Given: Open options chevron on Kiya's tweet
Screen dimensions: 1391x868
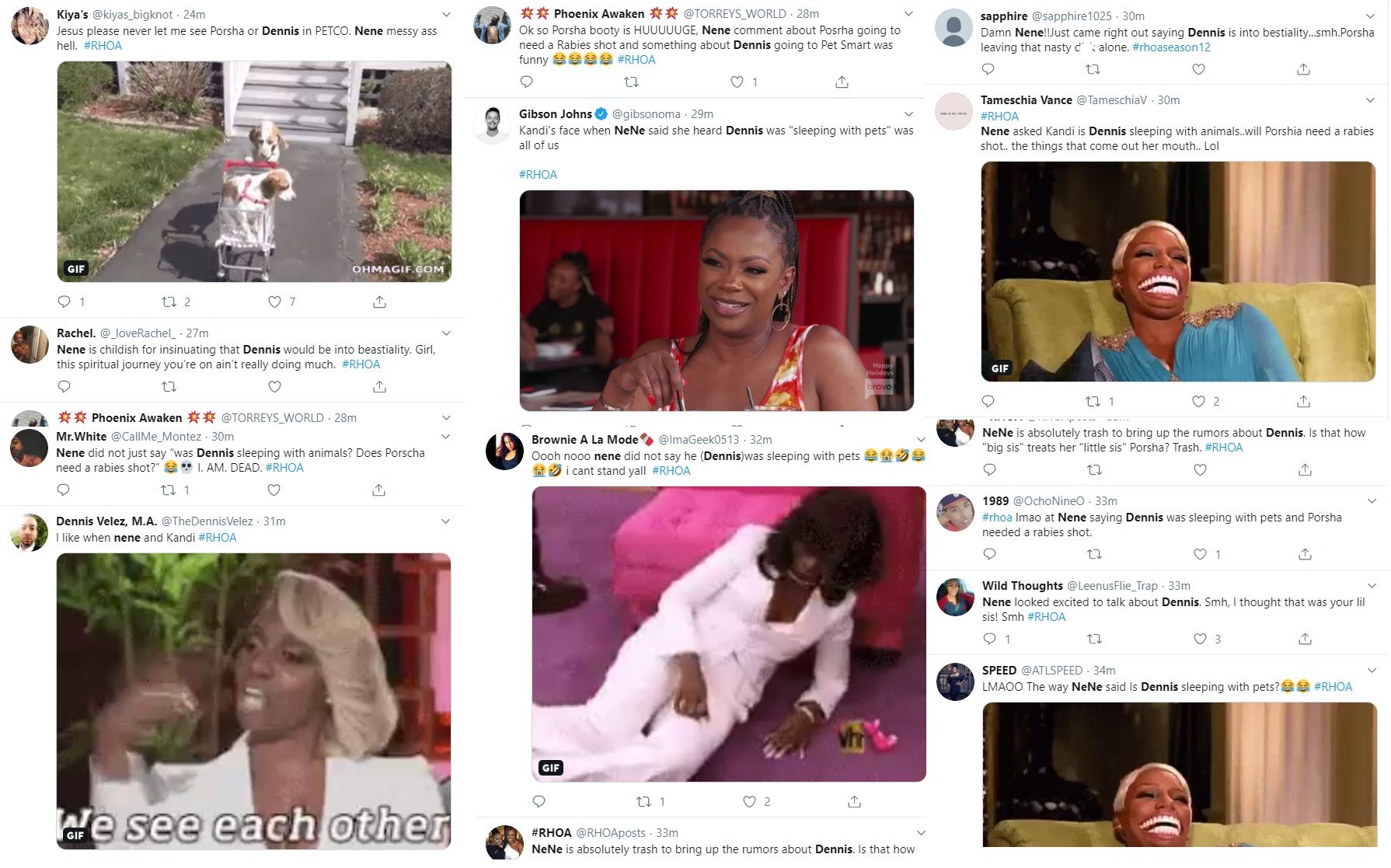Looking at the screenshot, I should (446, 15).
